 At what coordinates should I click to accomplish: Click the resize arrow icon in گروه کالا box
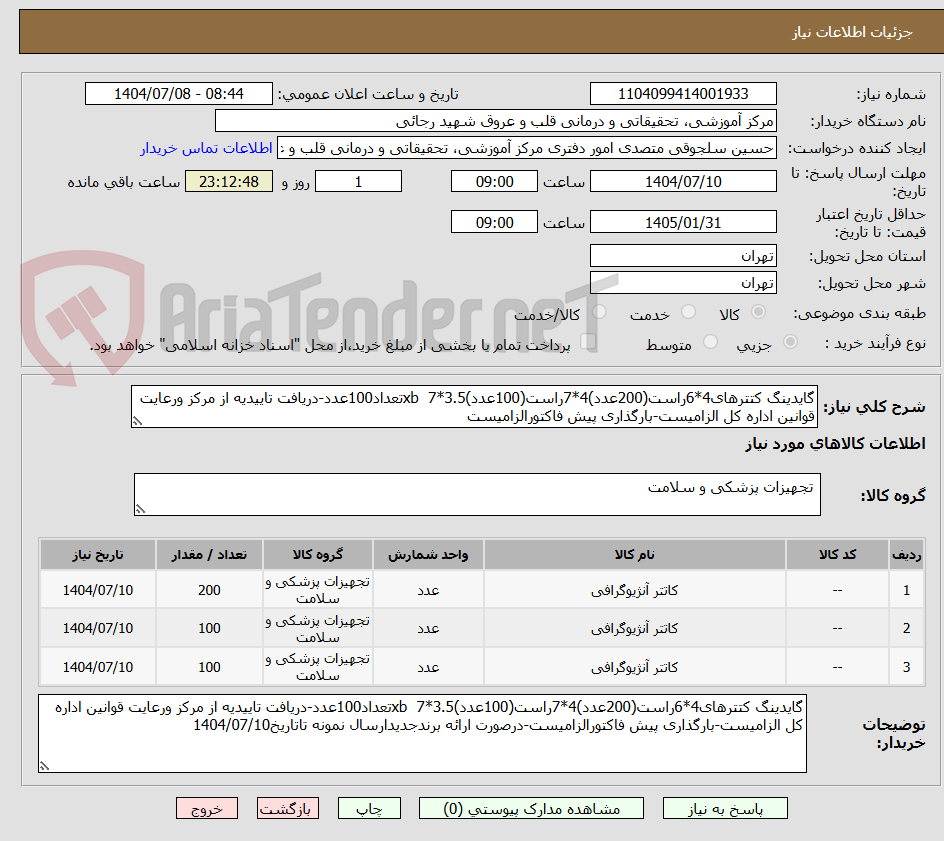tap(141, 508)
